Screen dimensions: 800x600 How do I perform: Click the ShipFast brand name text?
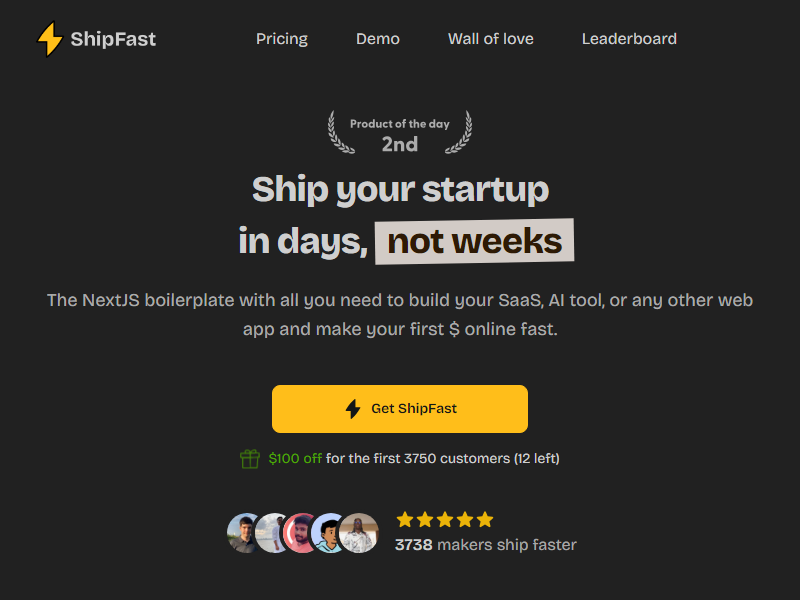tap(113, 40)
